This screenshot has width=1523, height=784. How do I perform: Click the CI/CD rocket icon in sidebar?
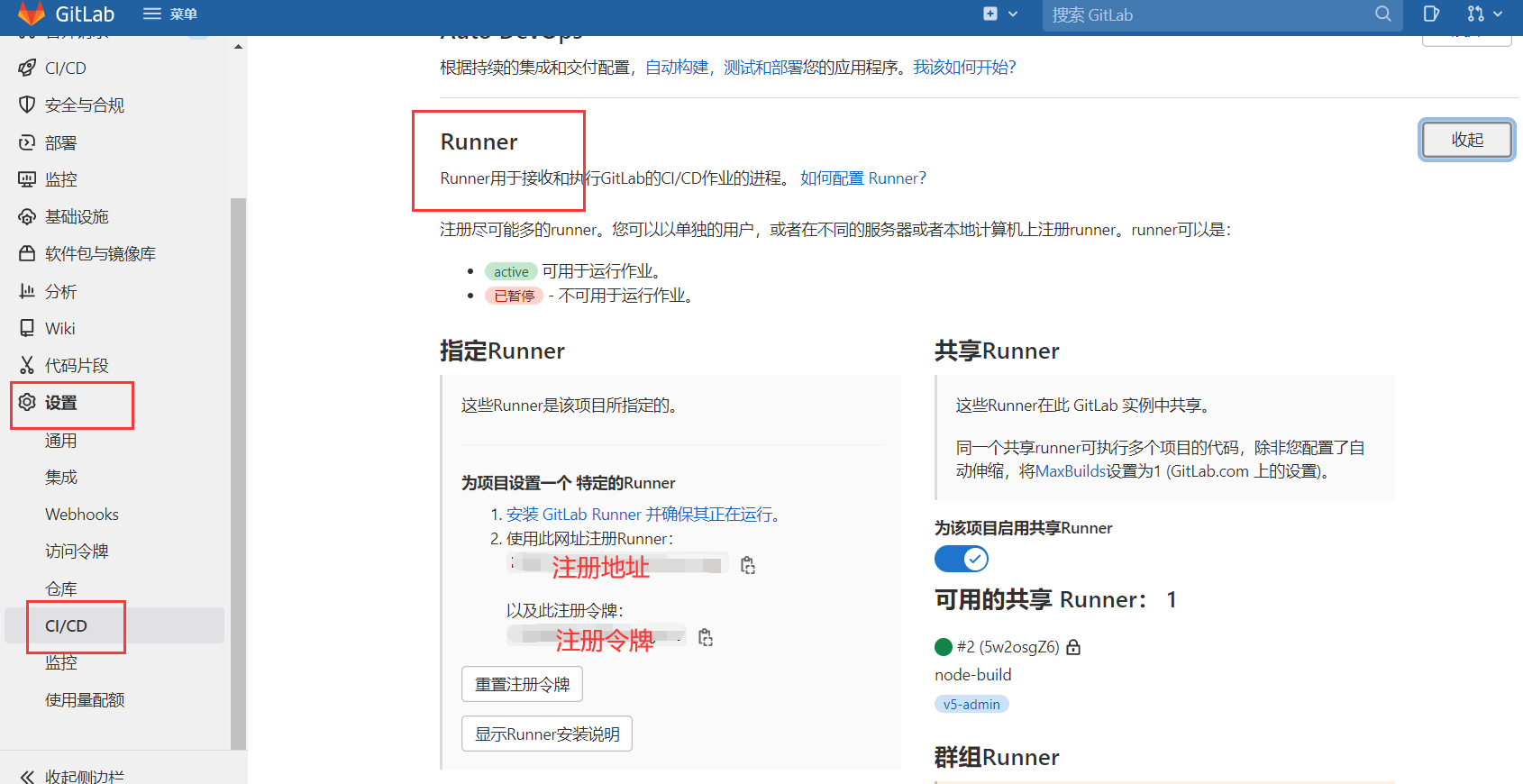pyautogui.click(x=27, y=68)
